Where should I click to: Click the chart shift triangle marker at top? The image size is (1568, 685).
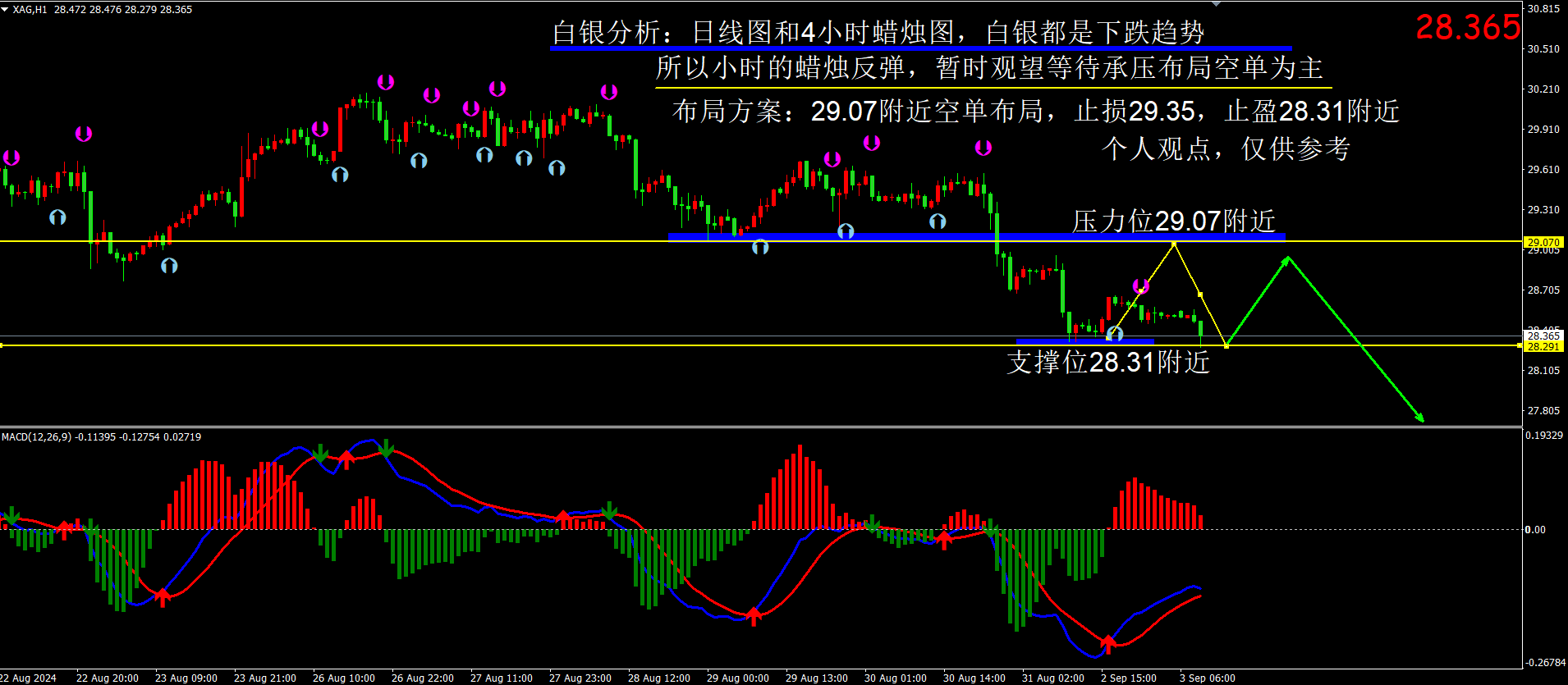(x=1217, y=4)
